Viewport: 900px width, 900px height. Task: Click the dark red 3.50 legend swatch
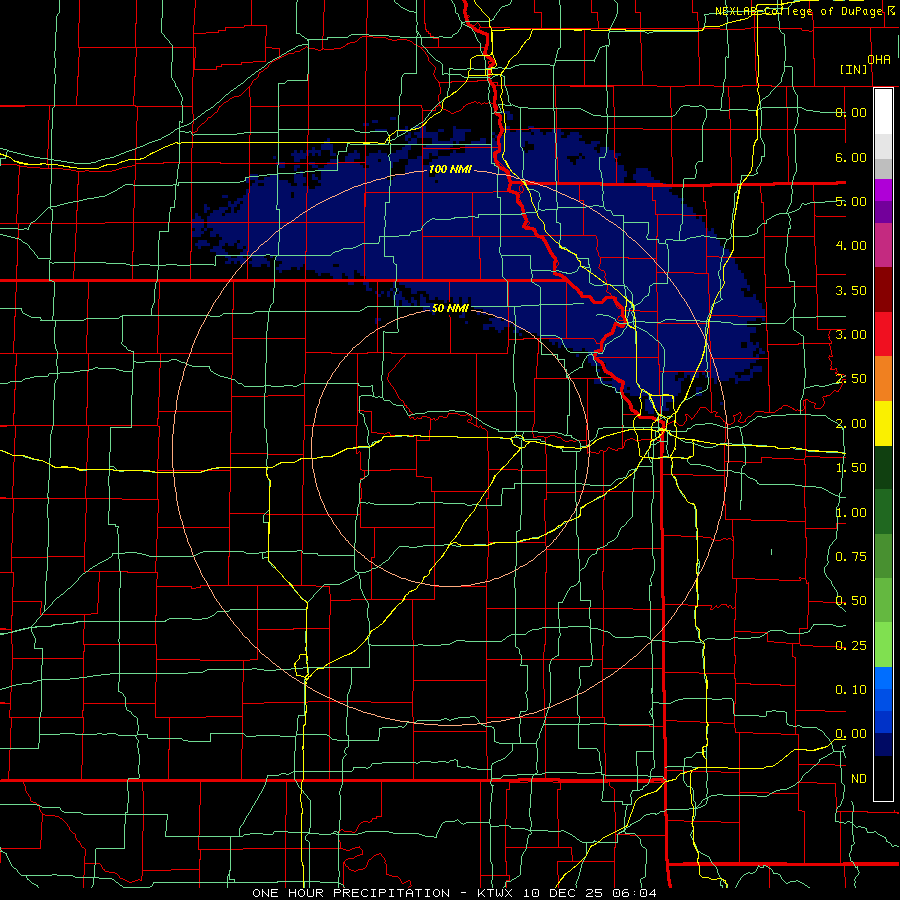point(883,290)
